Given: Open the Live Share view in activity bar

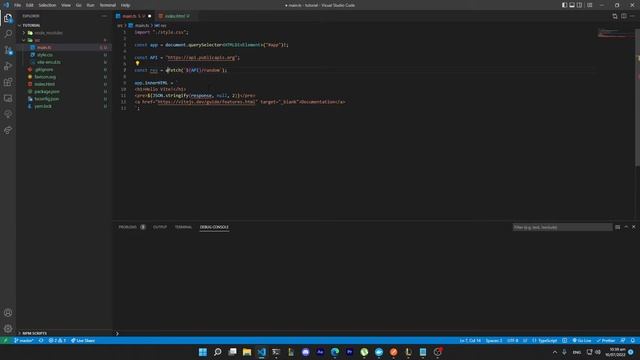Looking at the screenshot, I should tap(8, 131).
